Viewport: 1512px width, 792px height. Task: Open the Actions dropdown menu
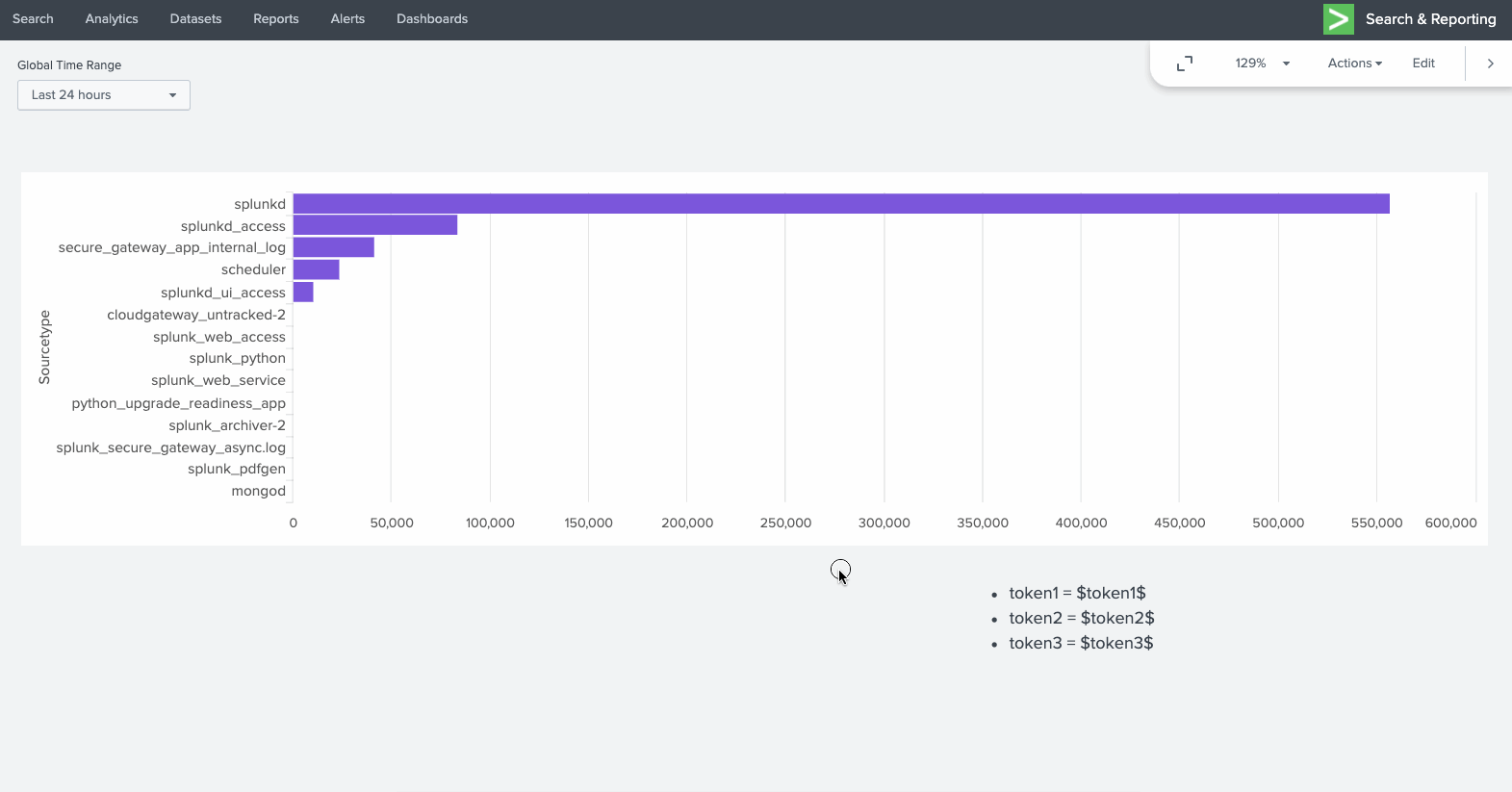(1354, 64)
